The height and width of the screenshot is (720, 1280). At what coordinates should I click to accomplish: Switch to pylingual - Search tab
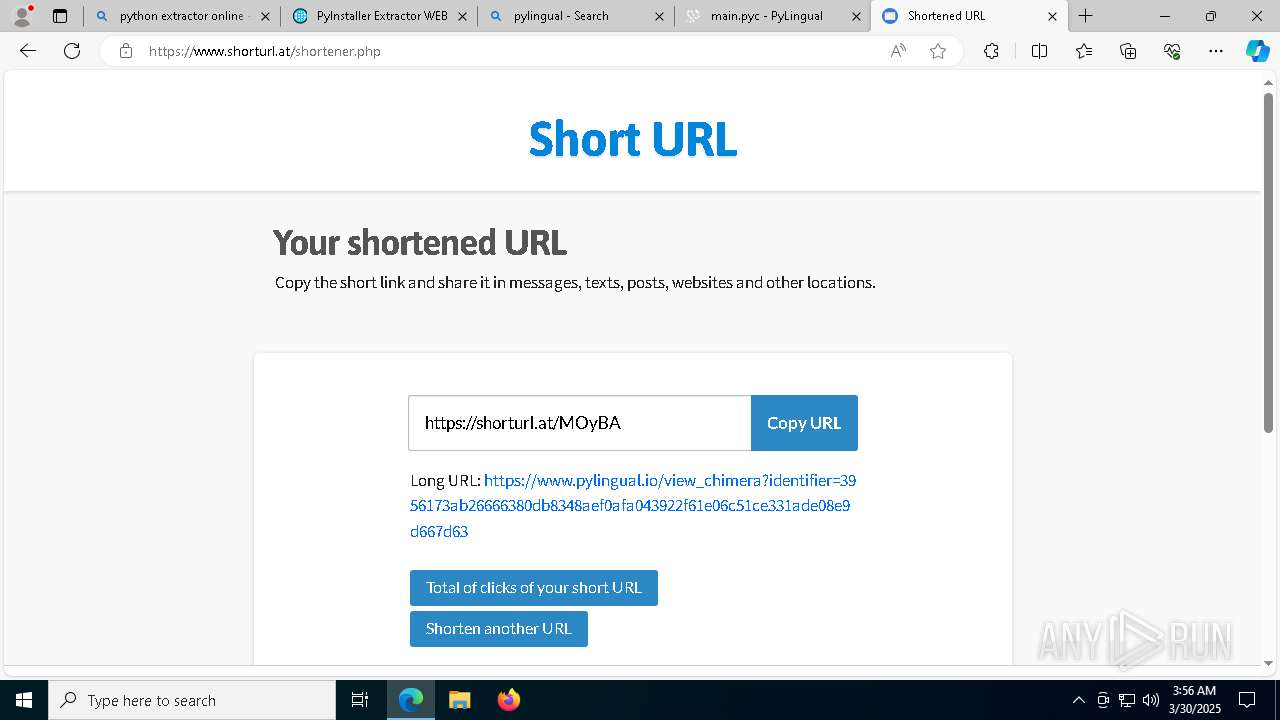tap(575, 16)
